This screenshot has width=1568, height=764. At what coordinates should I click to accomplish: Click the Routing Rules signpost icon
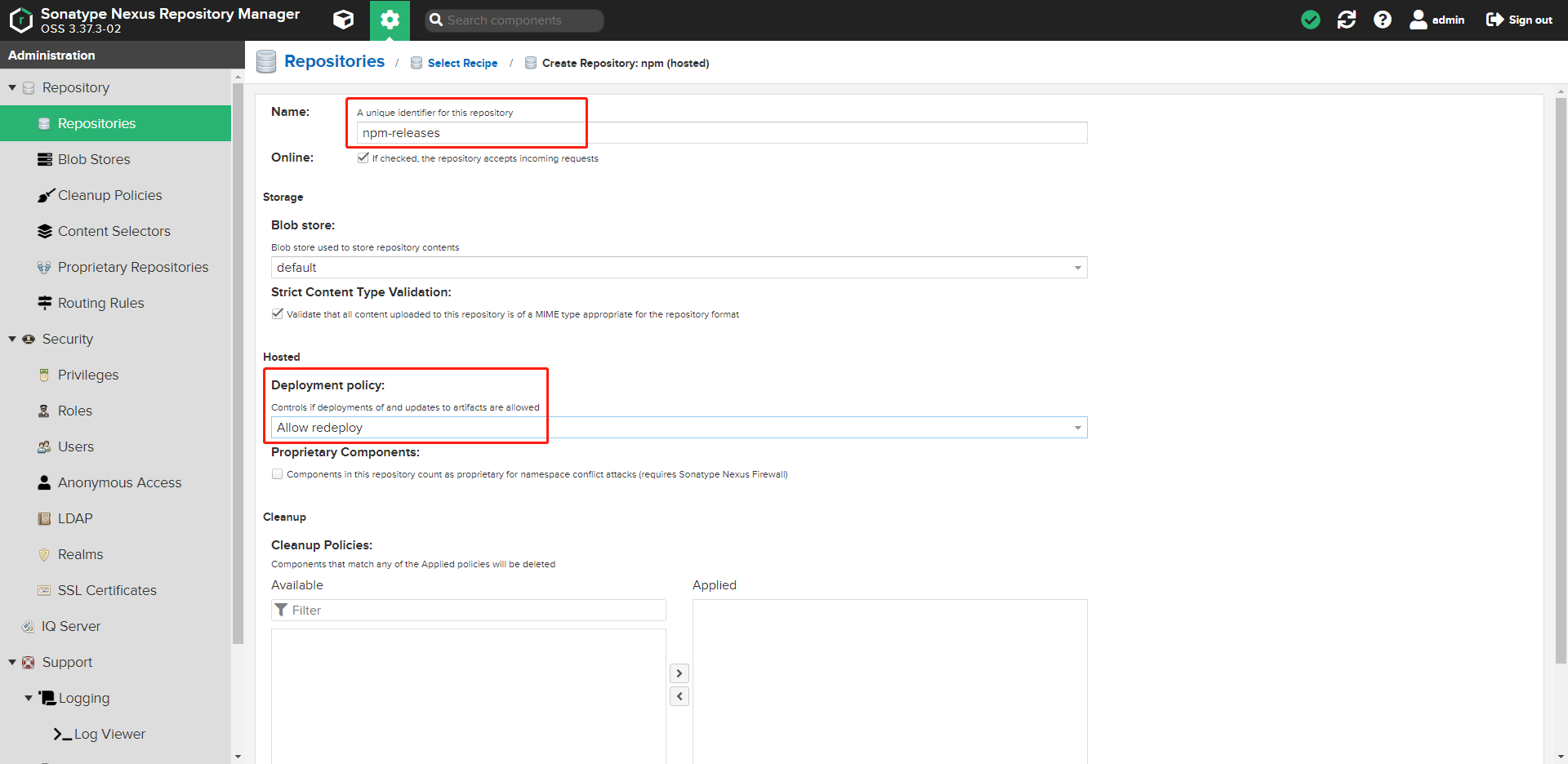point(45,303)
